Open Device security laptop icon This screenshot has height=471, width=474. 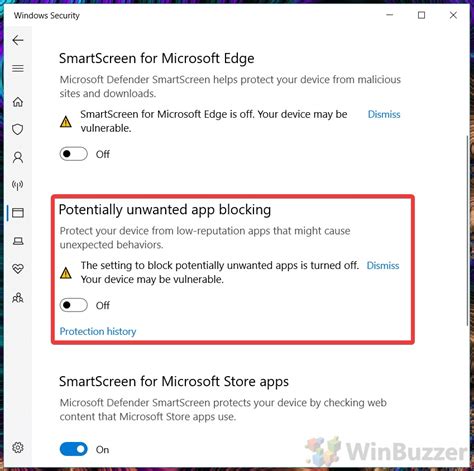(18, 241)
